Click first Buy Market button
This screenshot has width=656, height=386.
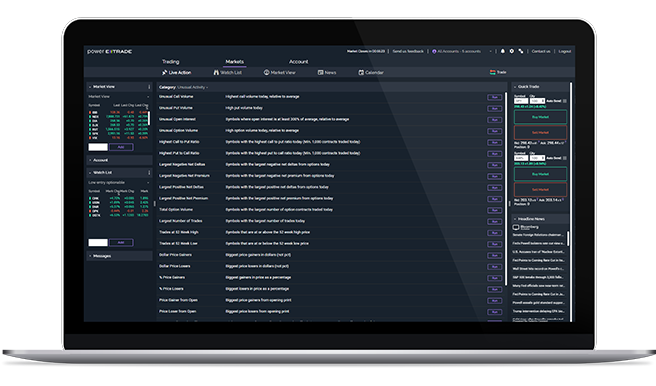[x=540, y=117]
